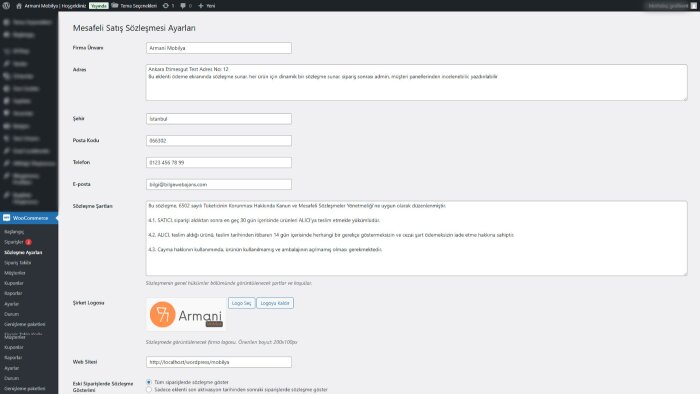This screenshot has width=700, height=394.
Task: Open the Sipariş Takibi submenu item
Action: click(17, 263)
